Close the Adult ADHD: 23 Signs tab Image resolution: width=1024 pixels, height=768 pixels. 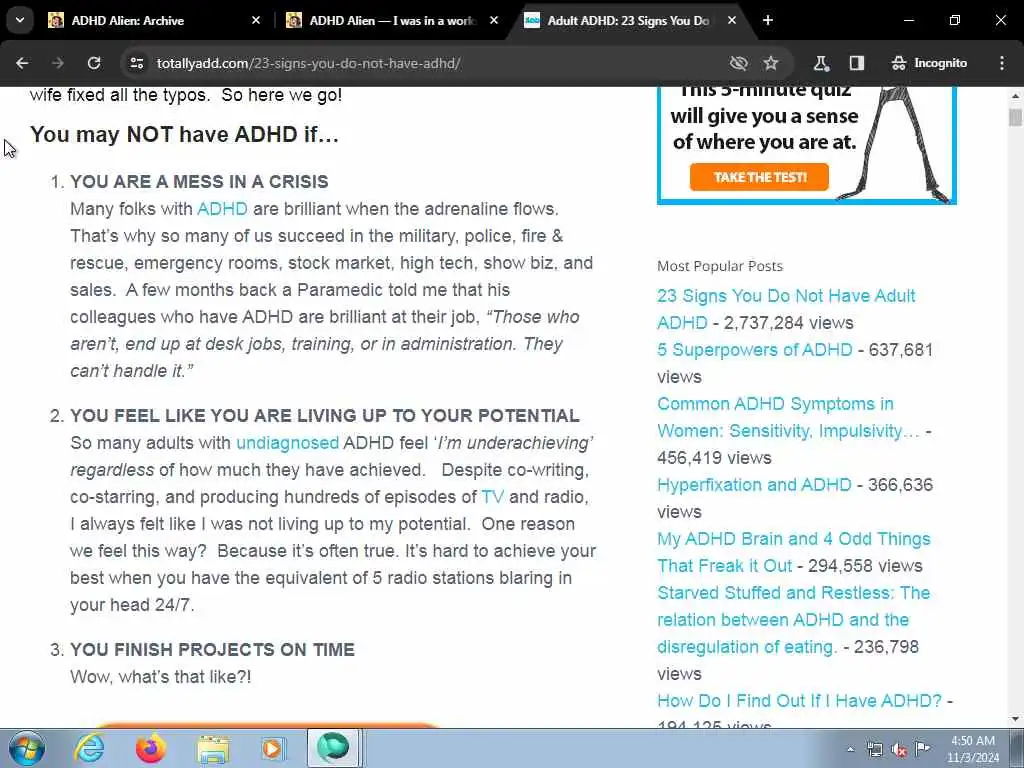pos(732,20)
